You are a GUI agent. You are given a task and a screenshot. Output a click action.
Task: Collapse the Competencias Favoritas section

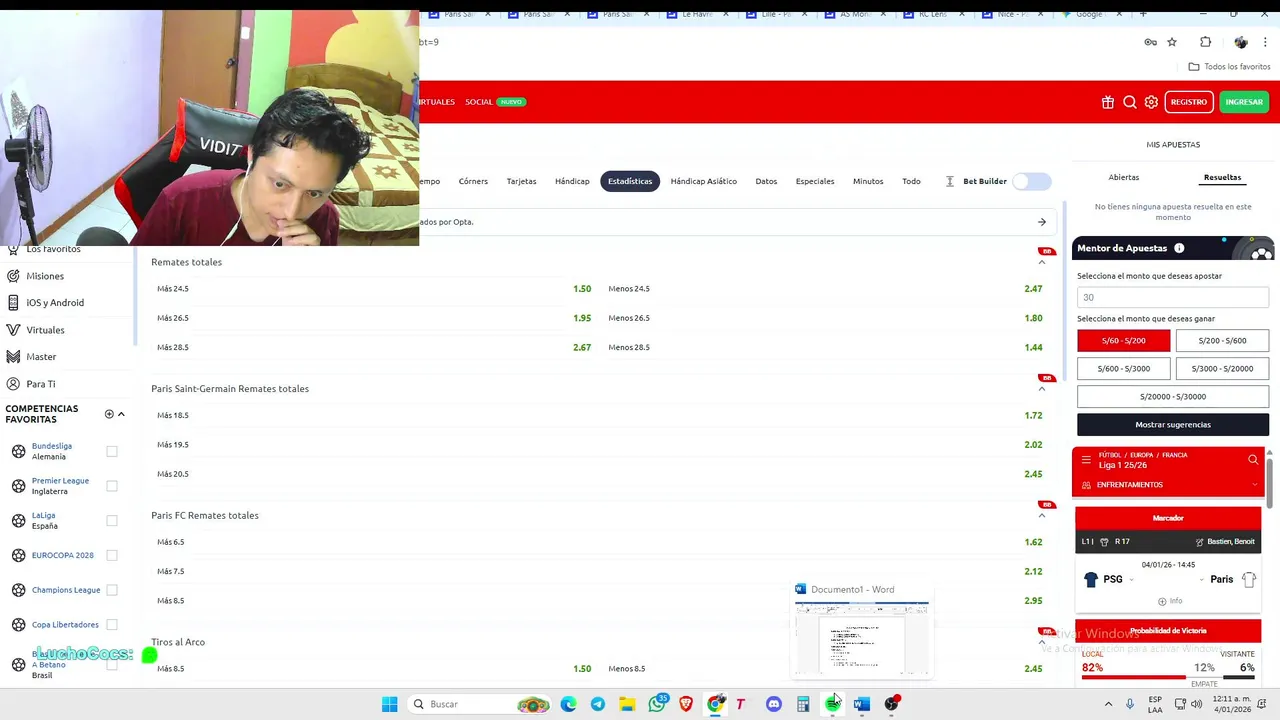(x=121, y=414)
